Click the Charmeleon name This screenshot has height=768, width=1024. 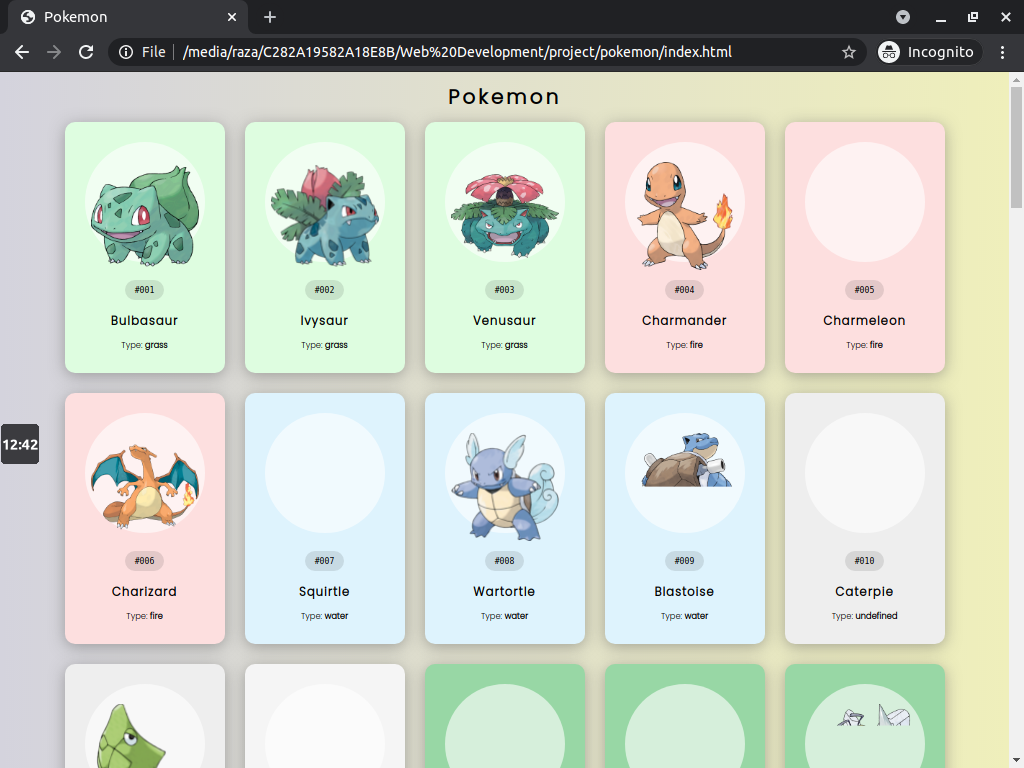click(x=865, y=321)
